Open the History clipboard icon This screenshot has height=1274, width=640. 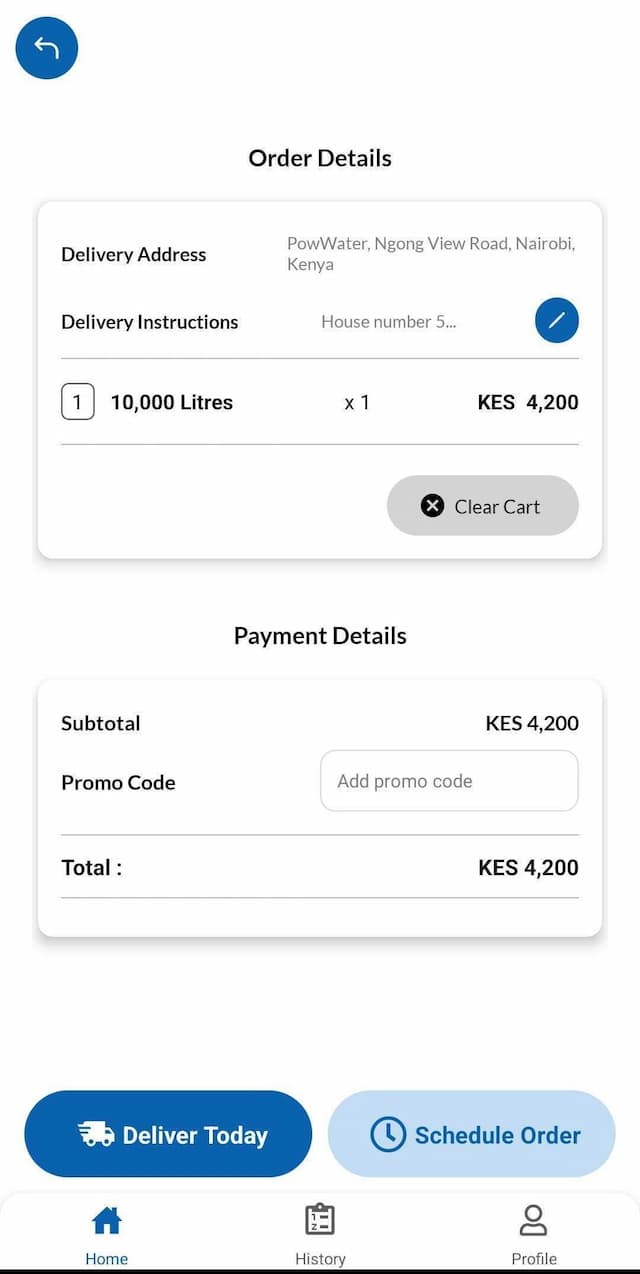coord(320,1220)
